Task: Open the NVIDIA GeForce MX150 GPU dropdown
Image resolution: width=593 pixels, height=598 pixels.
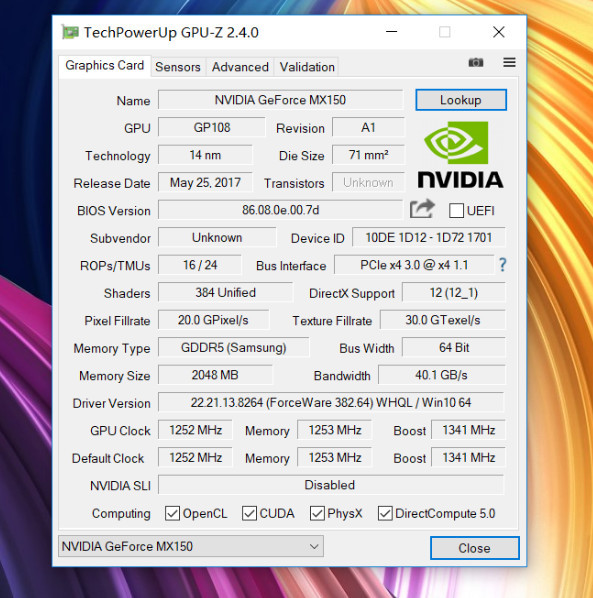Action: [191, 546]
